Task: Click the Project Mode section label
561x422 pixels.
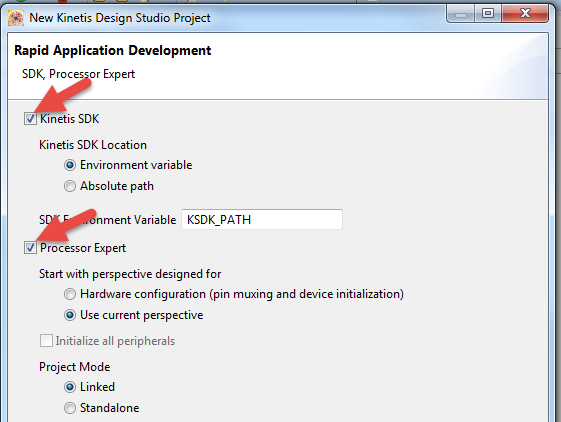Action: pos(75,367)
